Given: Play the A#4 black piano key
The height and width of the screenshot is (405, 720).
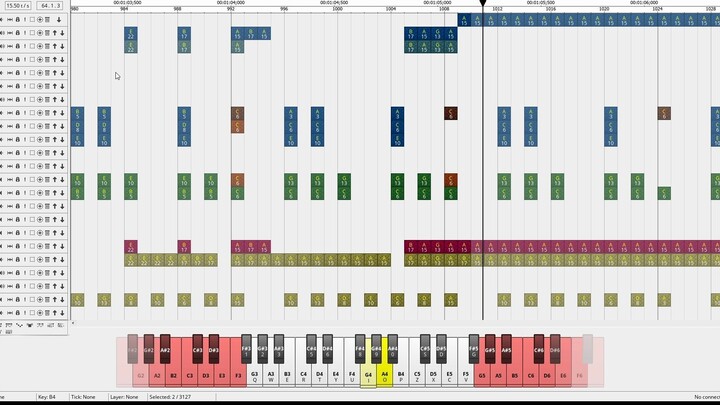Looking at the screenshot, I should [393, 349].
